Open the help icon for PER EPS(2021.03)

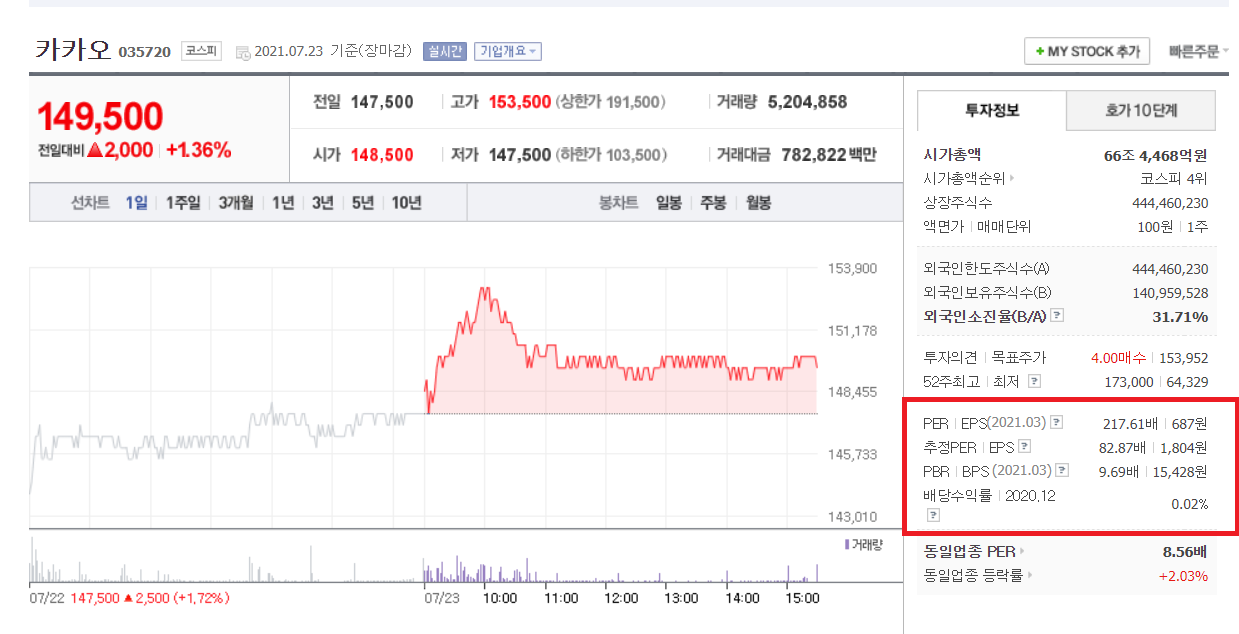point(1056,423)
